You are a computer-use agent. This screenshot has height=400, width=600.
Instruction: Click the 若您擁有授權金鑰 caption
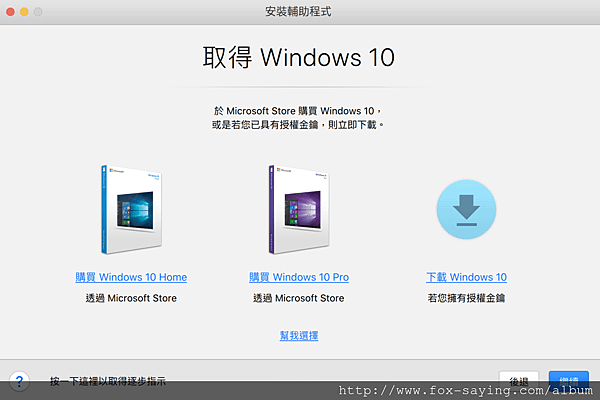[x=466, y=298]
